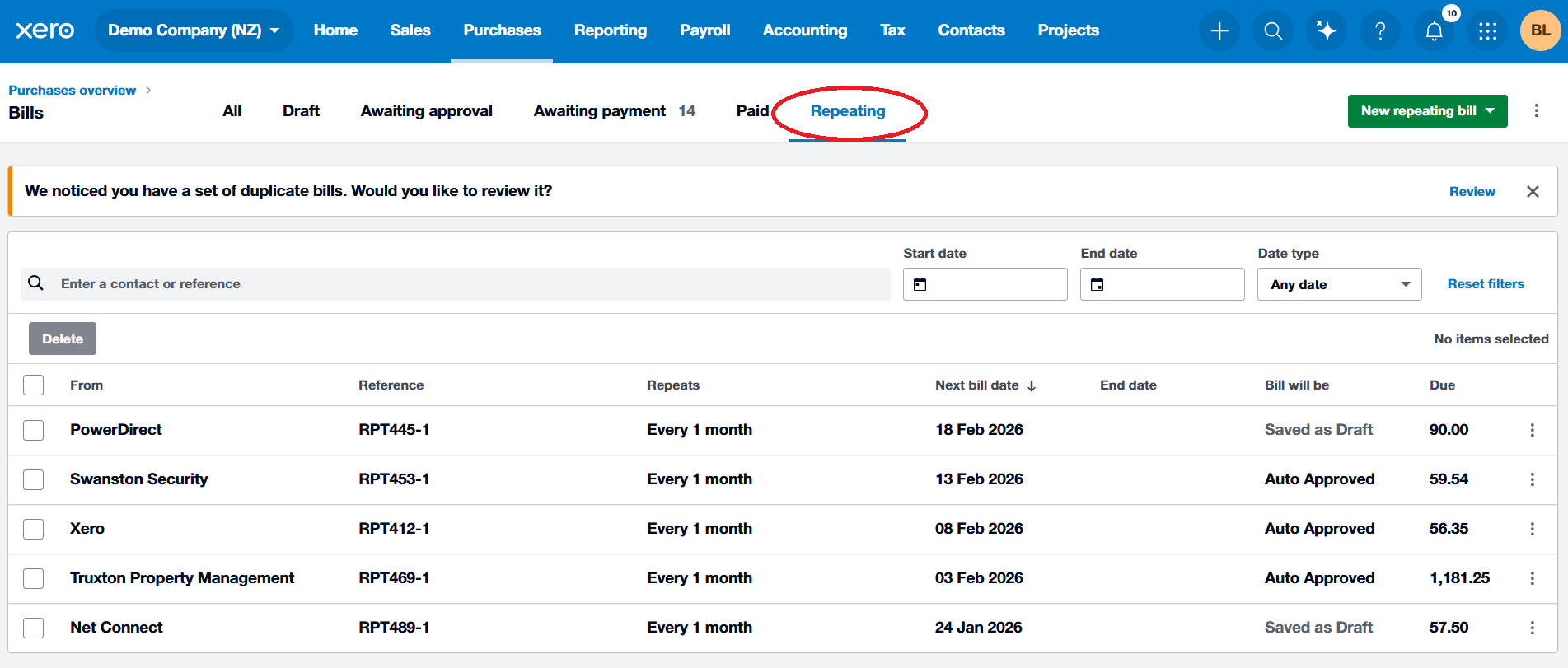Open the help question mark icon
The height and width of the screenshot is (668, 1568).
pos(1380,31)
